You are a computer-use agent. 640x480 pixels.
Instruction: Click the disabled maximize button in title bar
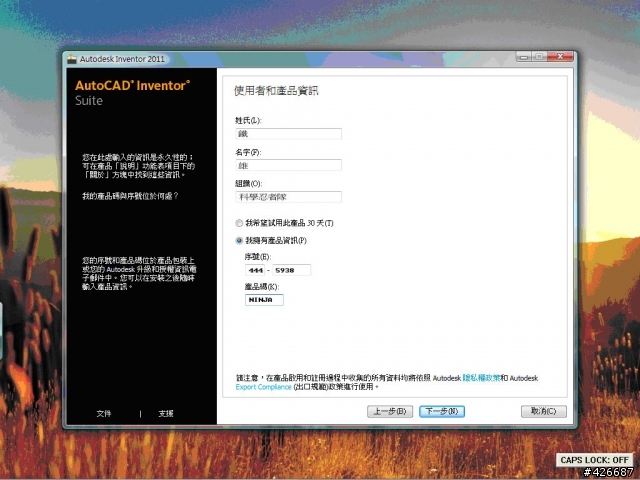click(x=539, y=57)
